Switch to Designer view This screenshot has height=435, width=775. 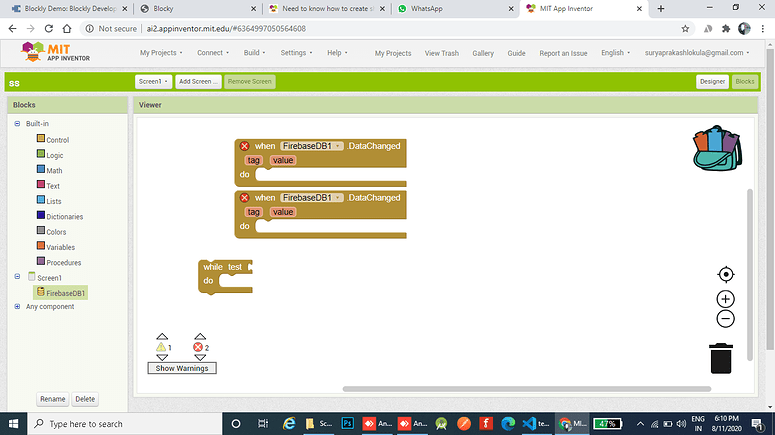coord(711,81)
